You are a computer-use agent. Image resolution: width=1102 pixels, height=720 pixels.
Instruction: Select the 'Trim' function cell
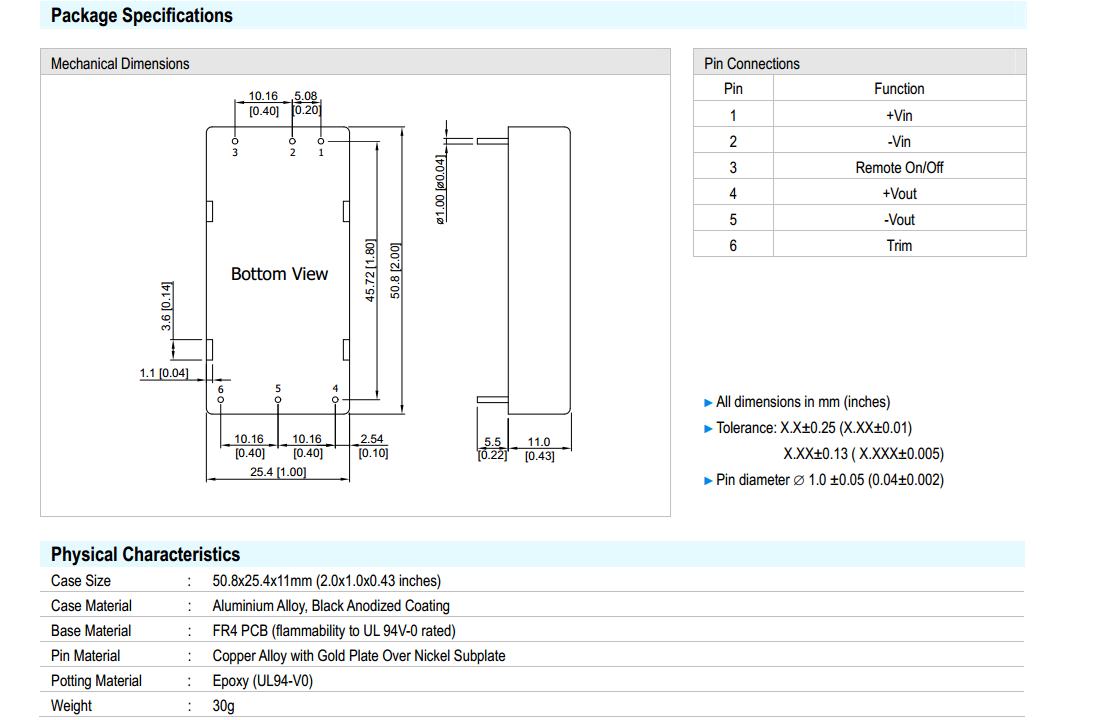(899, 246)
